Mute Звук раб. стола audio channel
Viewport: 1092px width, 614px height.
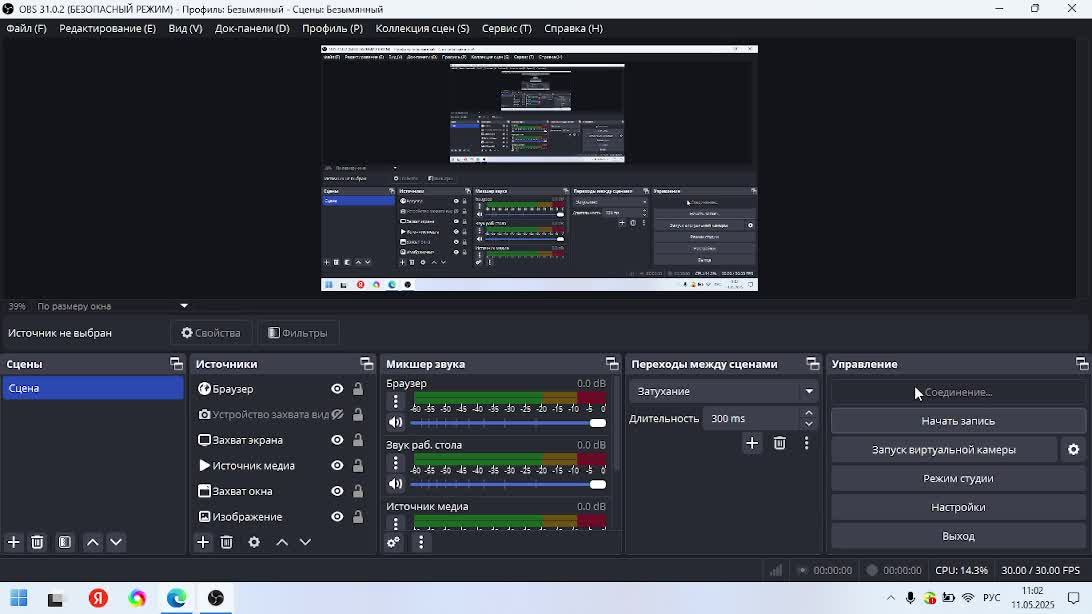396,484
